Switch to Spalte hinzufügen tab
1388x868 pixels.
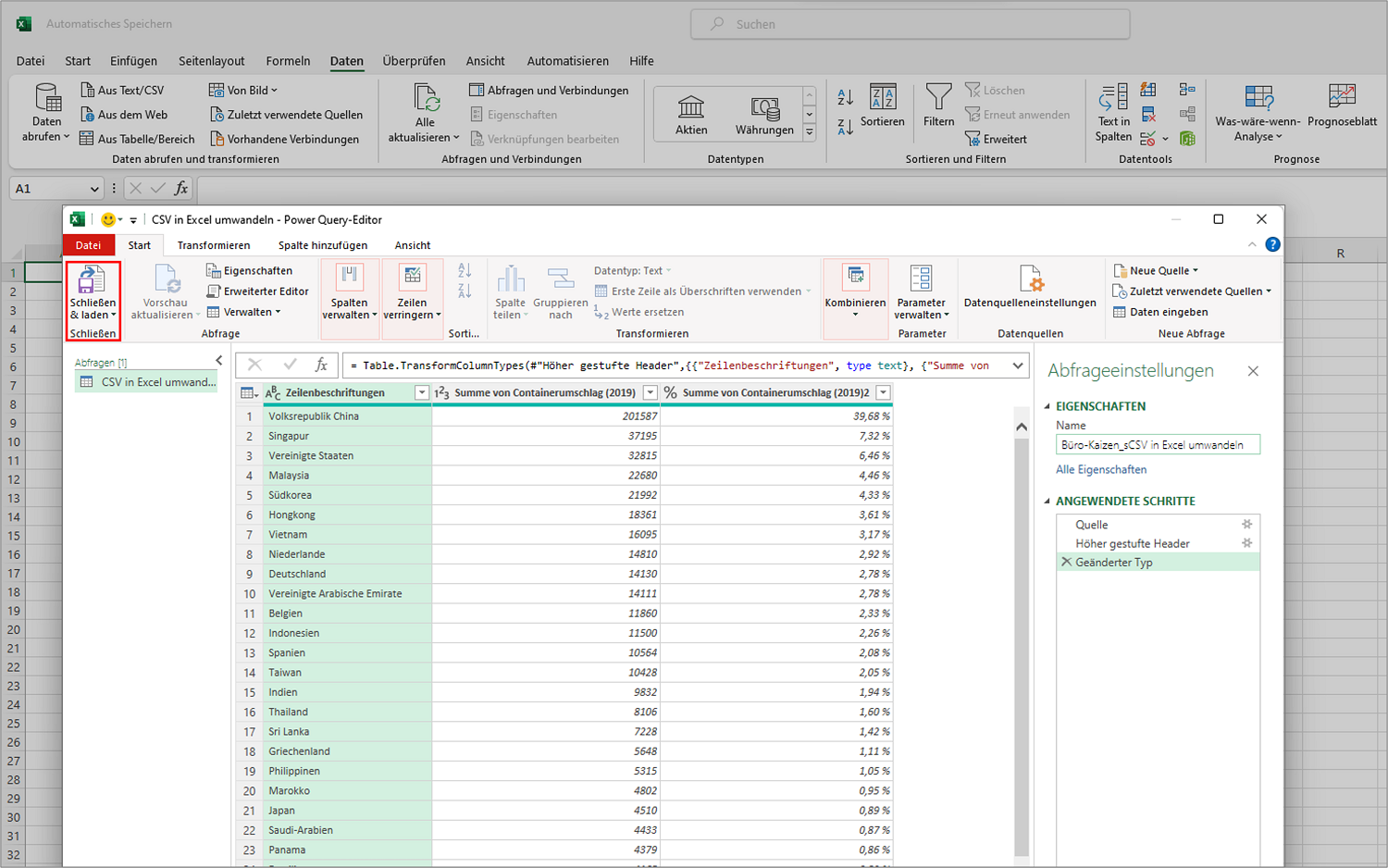point(323,245)
